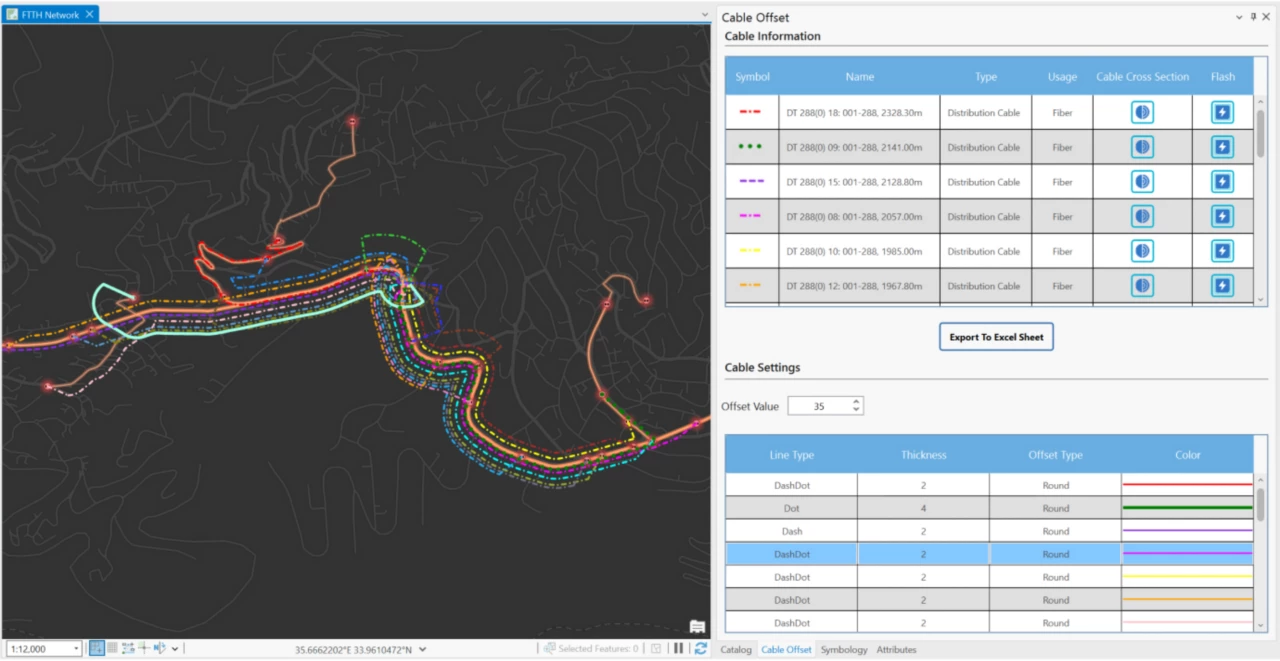Toggle the constraints button in status bar

pos(128,649)
